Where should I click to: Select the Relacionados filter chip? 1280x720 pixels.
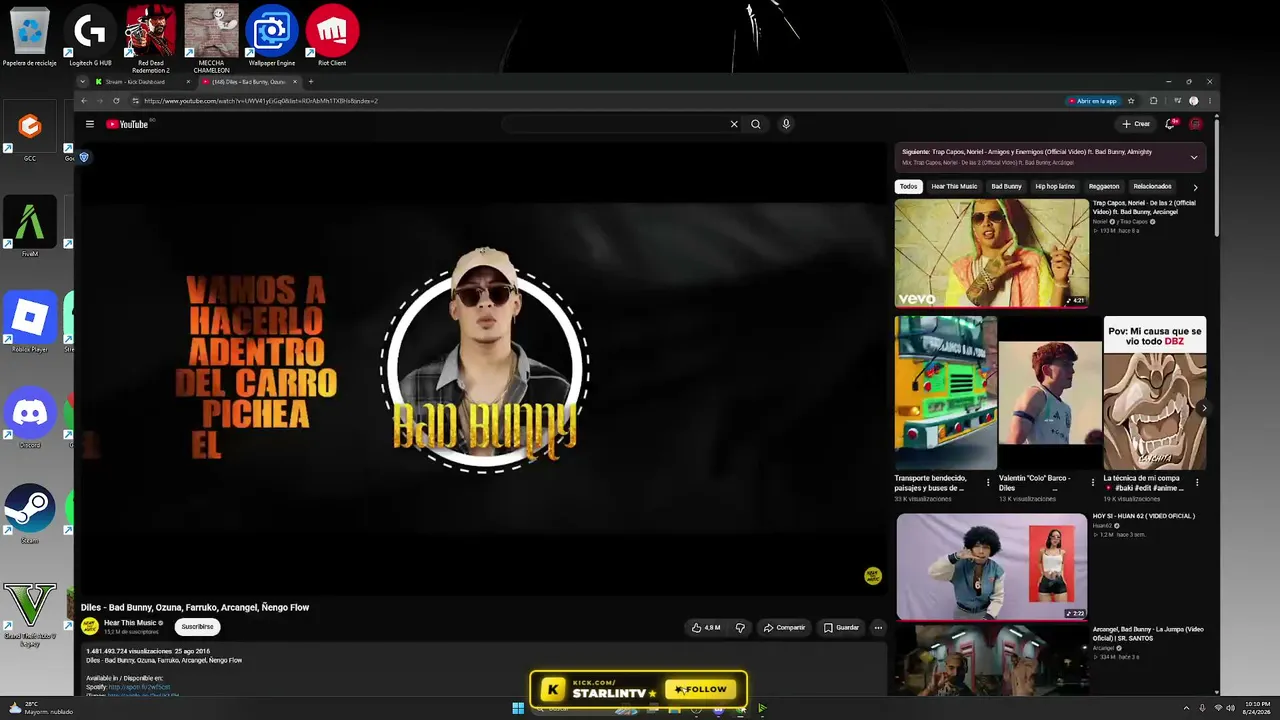(1152, 186)
